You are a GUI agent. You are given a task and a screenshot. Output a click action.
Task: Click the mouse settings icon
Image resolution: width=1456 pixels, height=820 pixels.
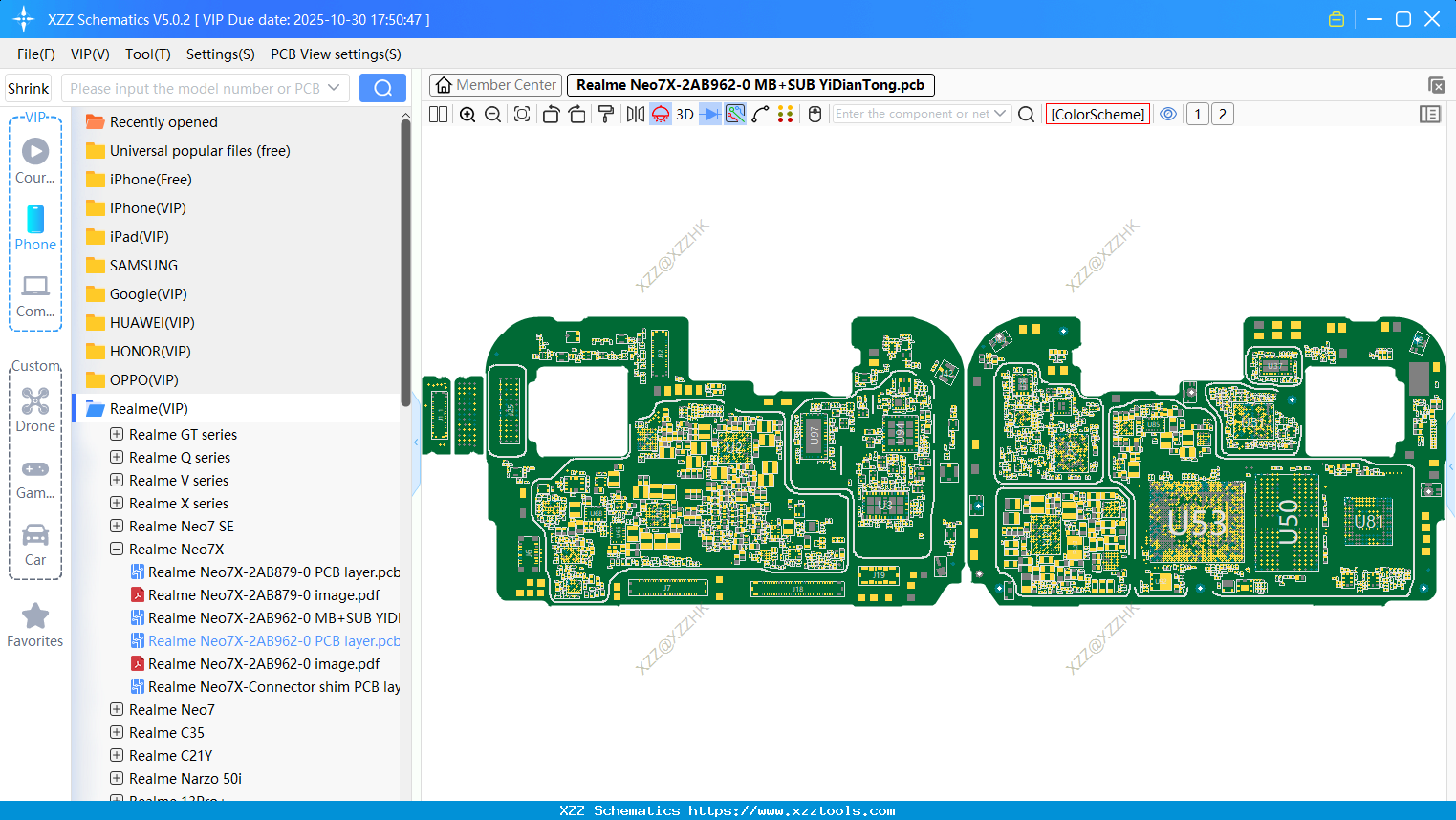[x=815, y=115]
